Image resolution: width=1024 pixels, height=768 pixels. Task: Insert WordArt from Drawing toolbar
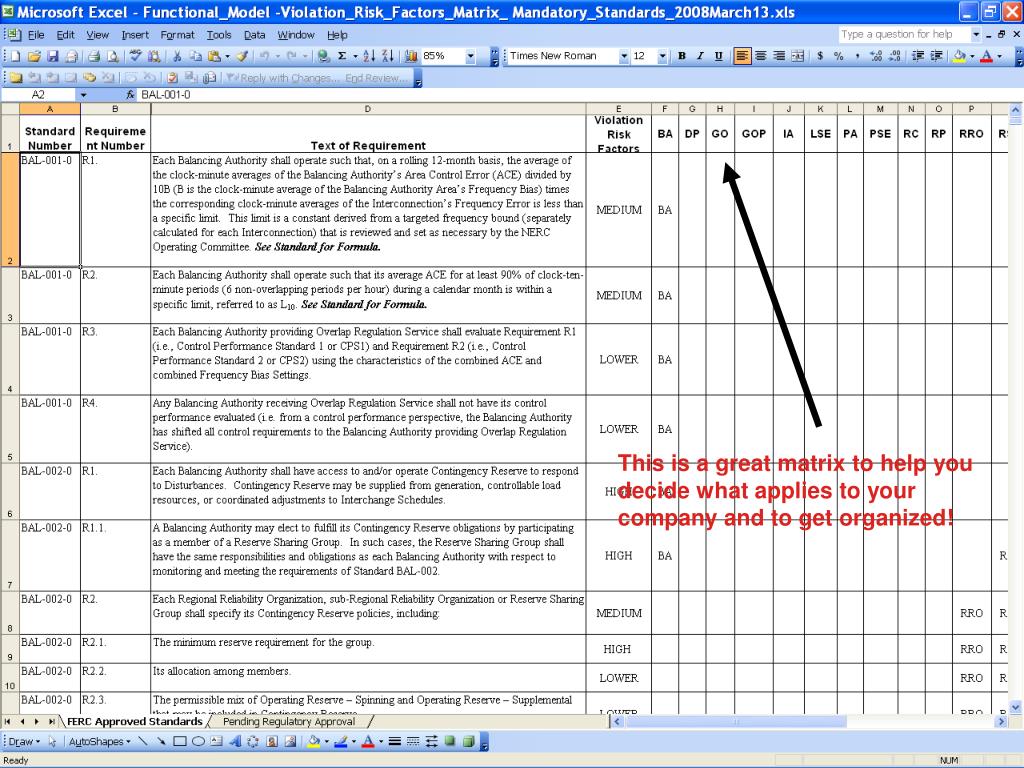click(x=235, y=741)
